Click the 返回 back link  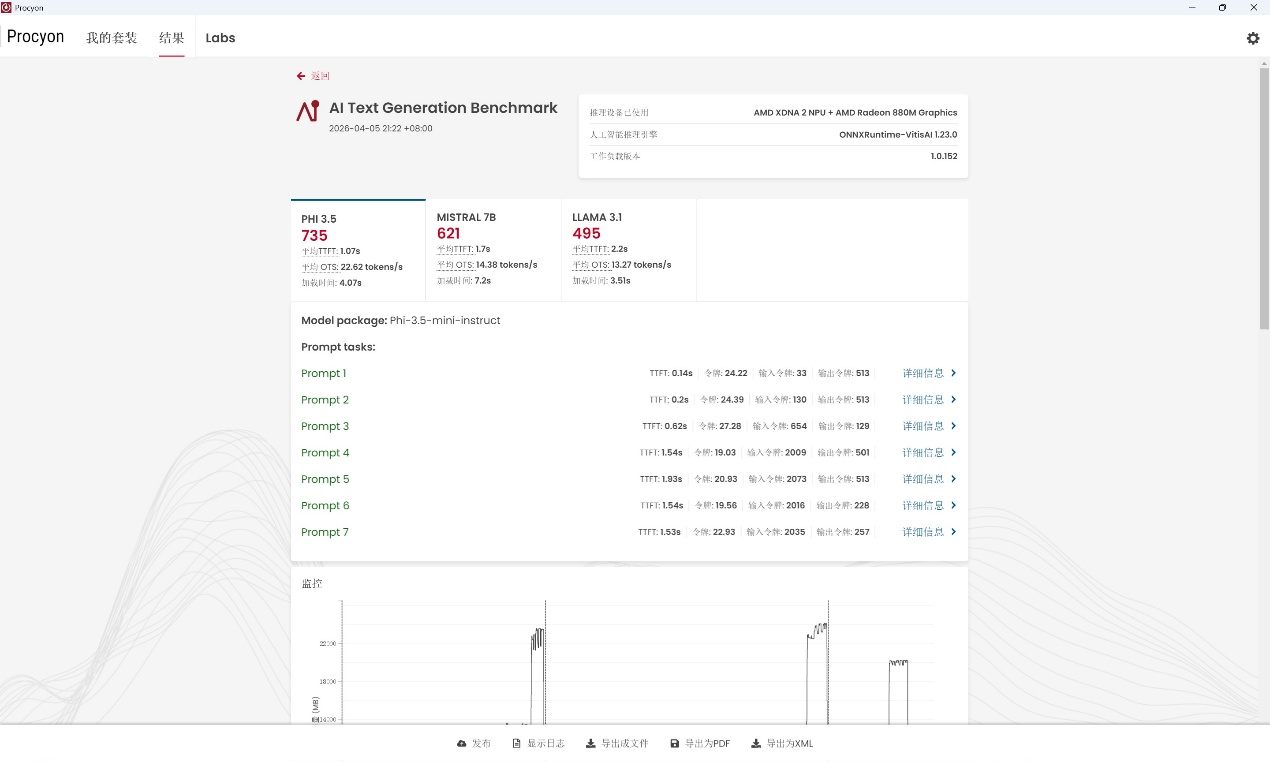click(320, 76)
